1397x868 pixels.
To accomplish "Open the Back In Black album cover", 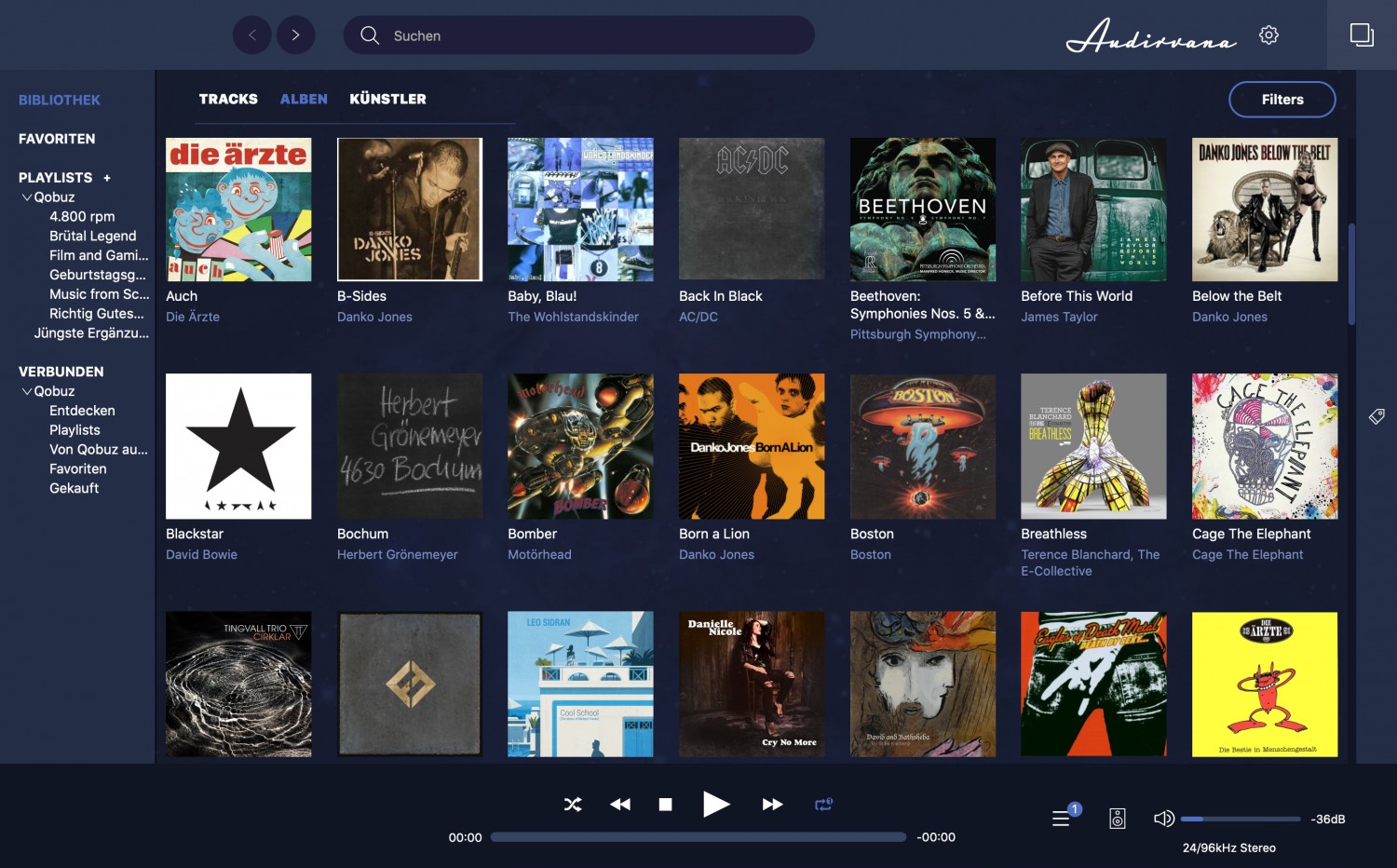I will (752, 210).
